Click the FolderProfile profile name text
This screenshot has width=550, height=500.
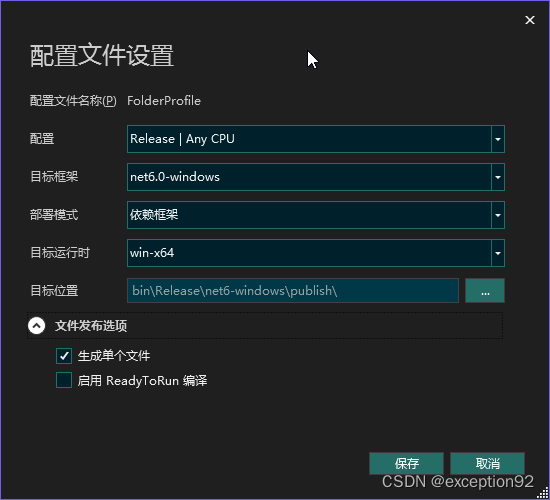click(x=164, y=101)
